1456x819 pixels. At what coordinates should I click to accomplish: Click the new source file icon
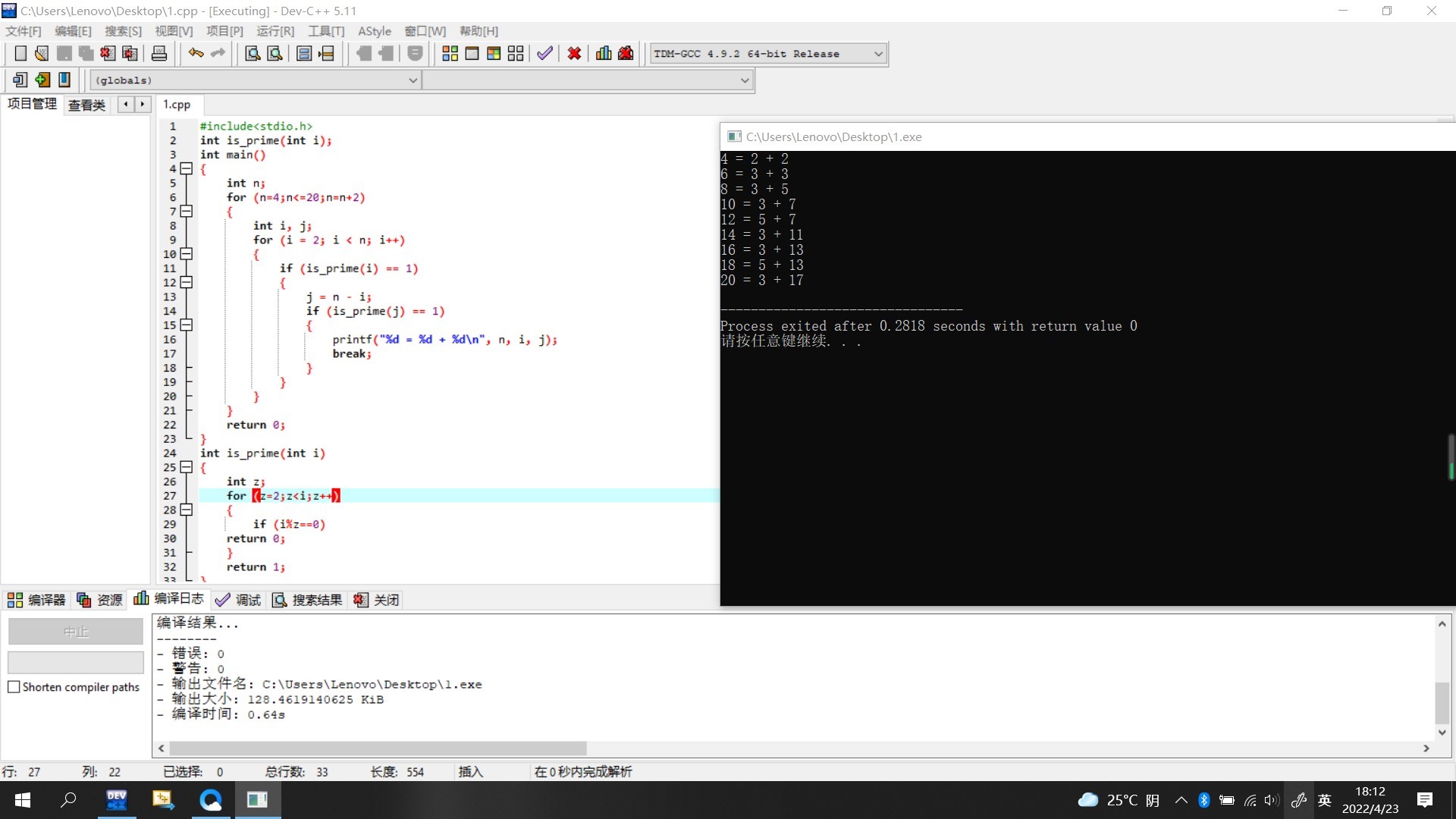point(20,53)
